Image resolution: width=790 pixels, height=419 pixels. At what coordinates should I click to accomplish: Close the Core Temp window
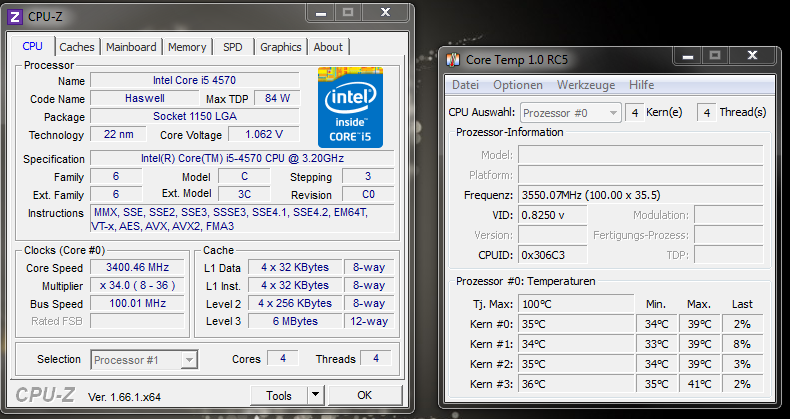pos(752,56)
